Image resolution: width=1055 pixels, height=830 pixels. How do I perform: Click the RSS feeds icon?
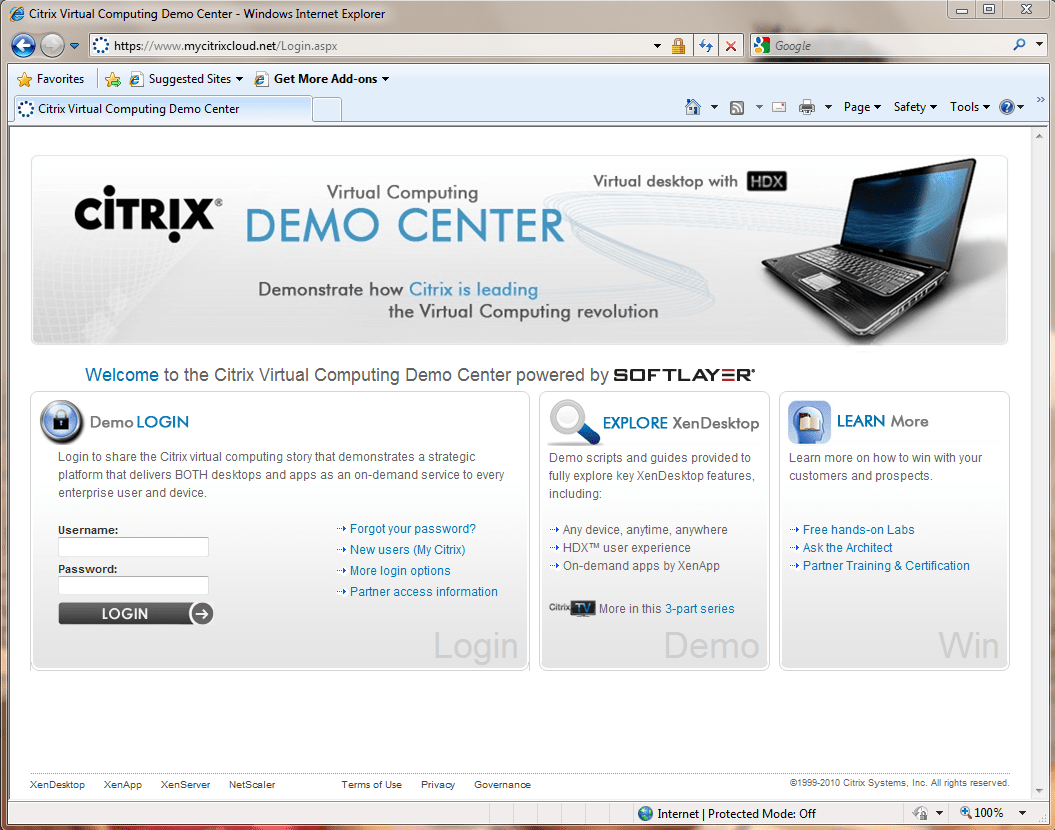[x=737, y=106]
